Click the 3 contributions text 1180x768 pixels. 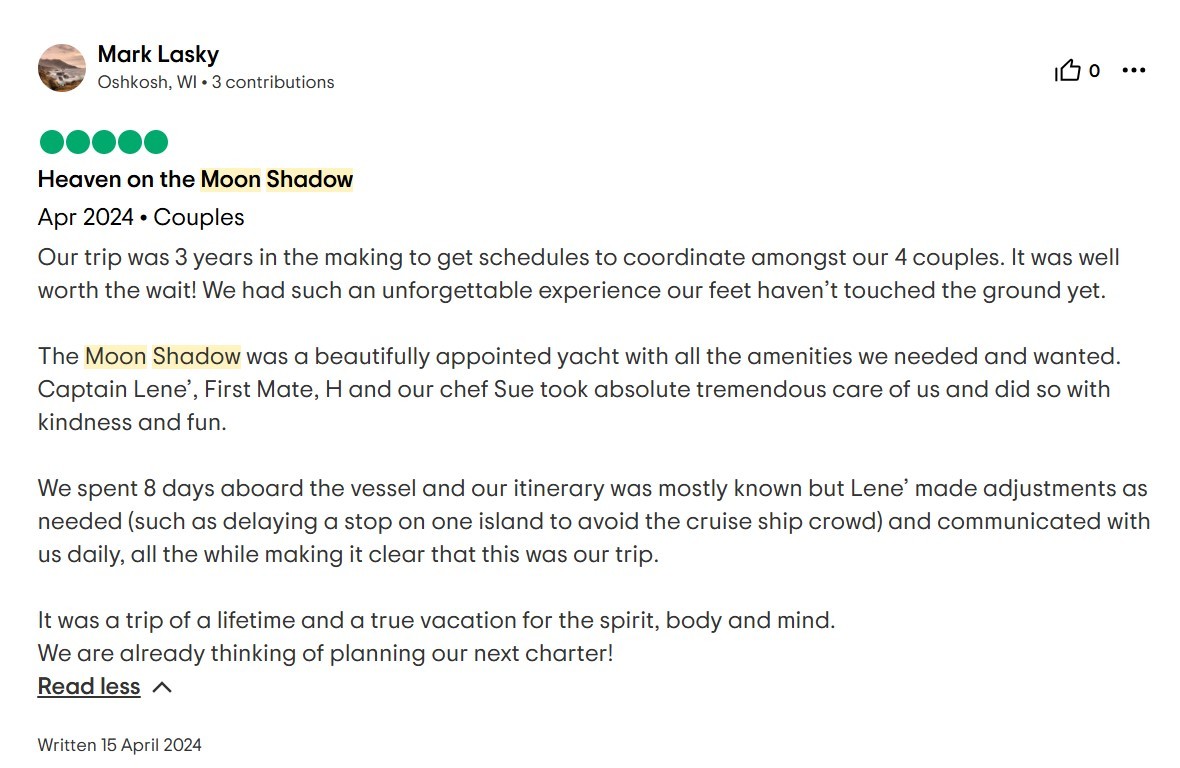coord(273,82)
